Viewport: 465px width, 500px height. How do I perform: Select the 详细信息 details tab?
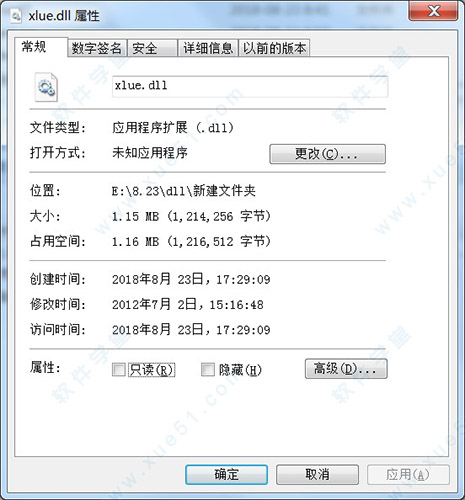(208, 48)
